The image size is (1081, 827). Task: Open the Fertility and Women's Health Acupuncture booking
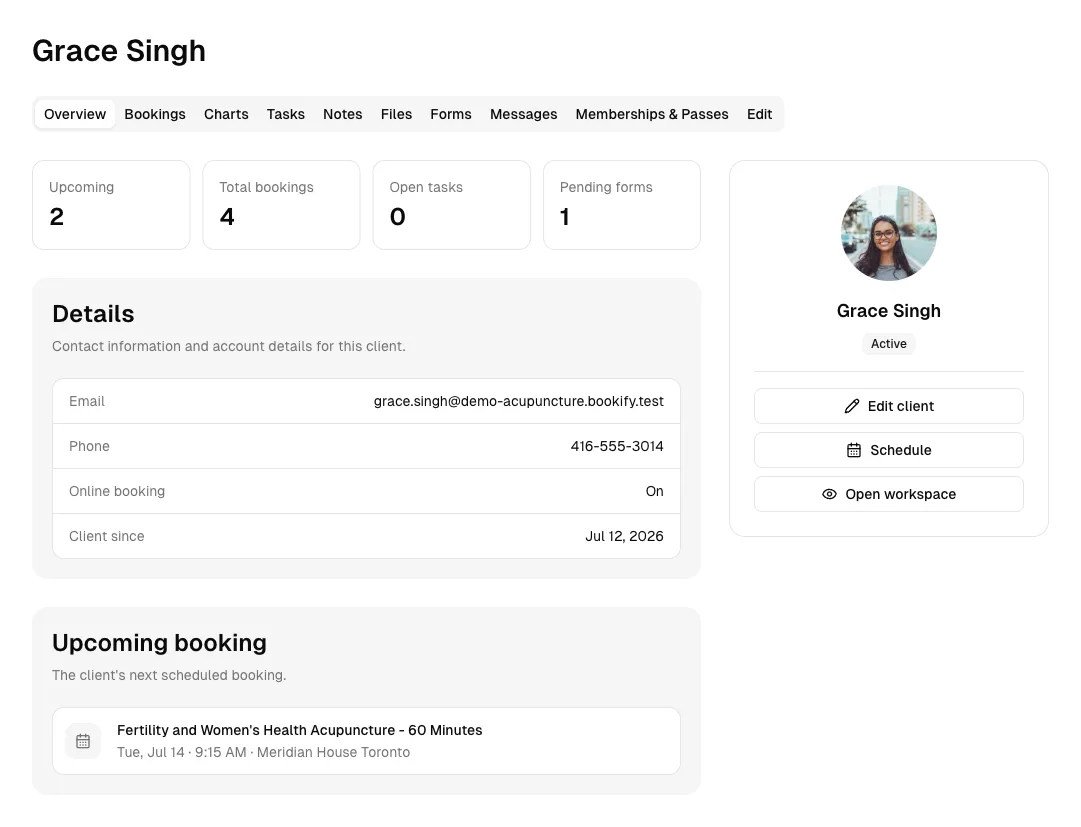tap(366, 741)
